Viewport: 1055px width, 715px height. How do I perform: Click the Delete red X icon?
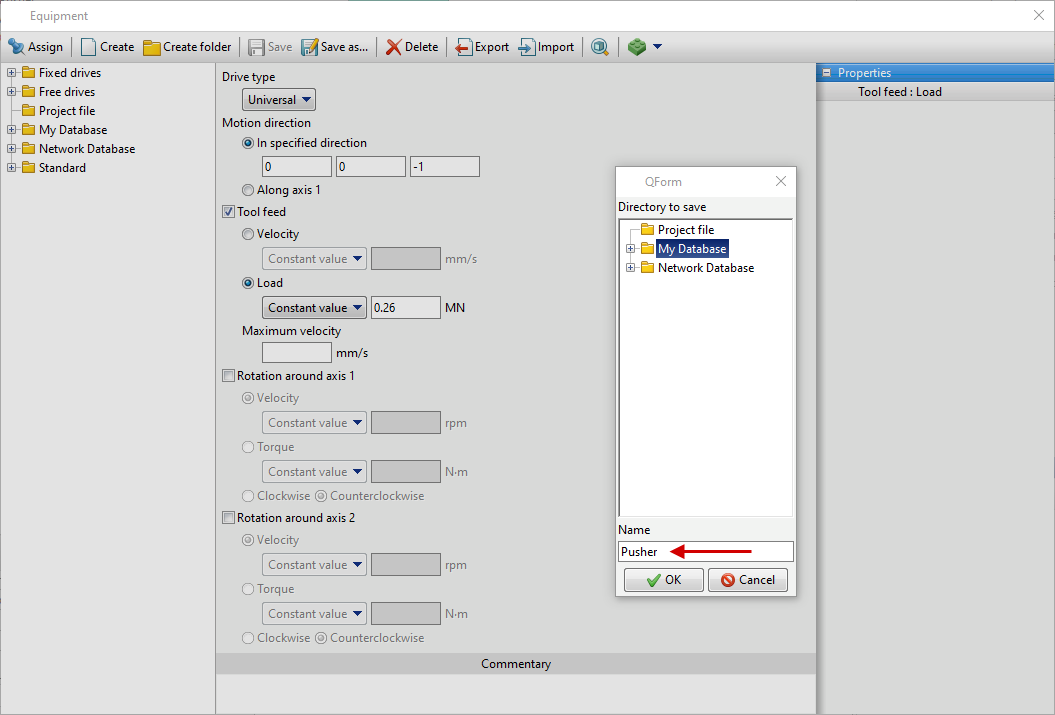pyautogui.click(x=394, y=47)
